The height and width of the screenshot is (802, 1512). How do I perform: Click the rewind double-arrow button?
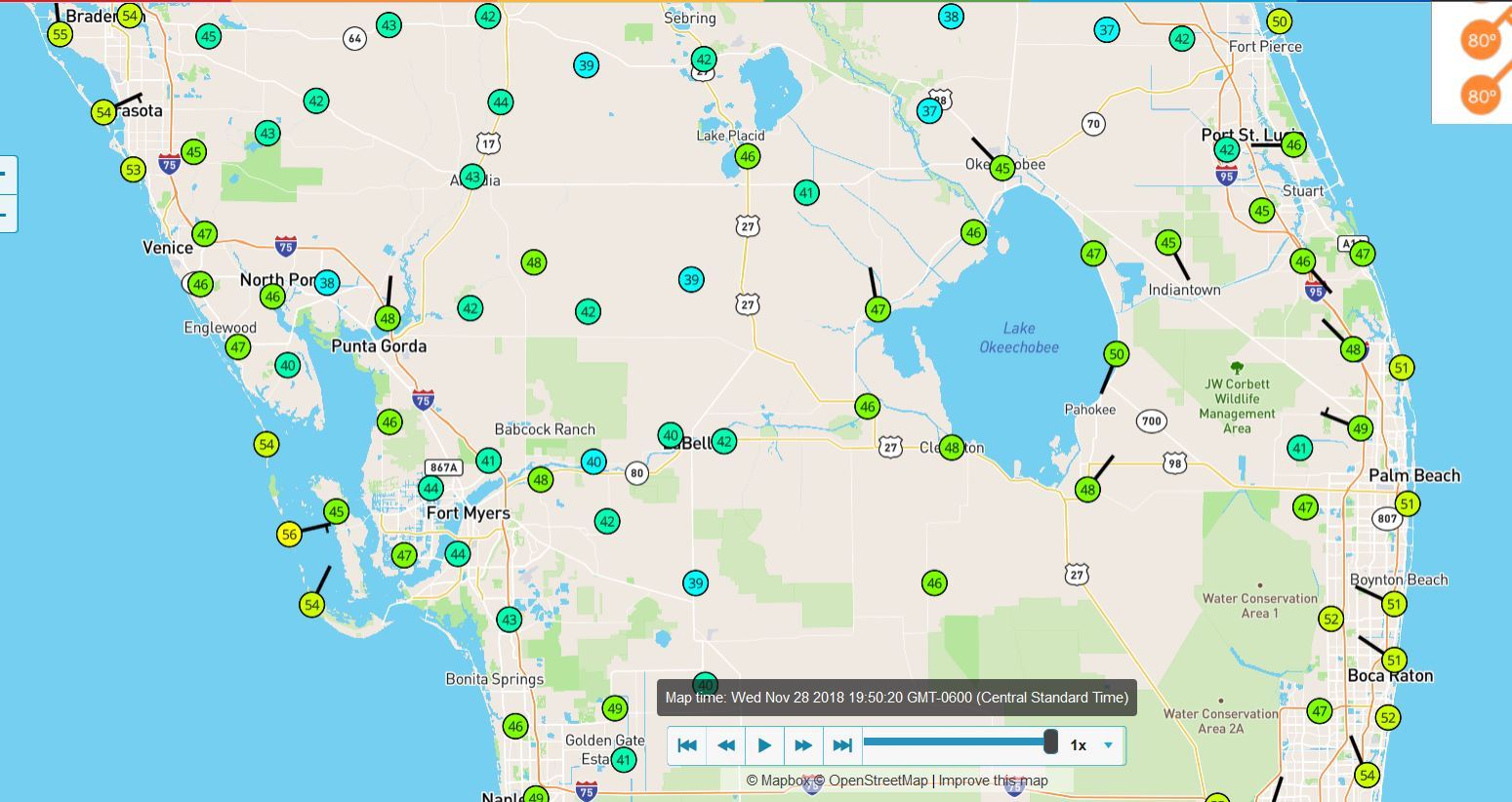pyautogui.click(x=726, y=745)
